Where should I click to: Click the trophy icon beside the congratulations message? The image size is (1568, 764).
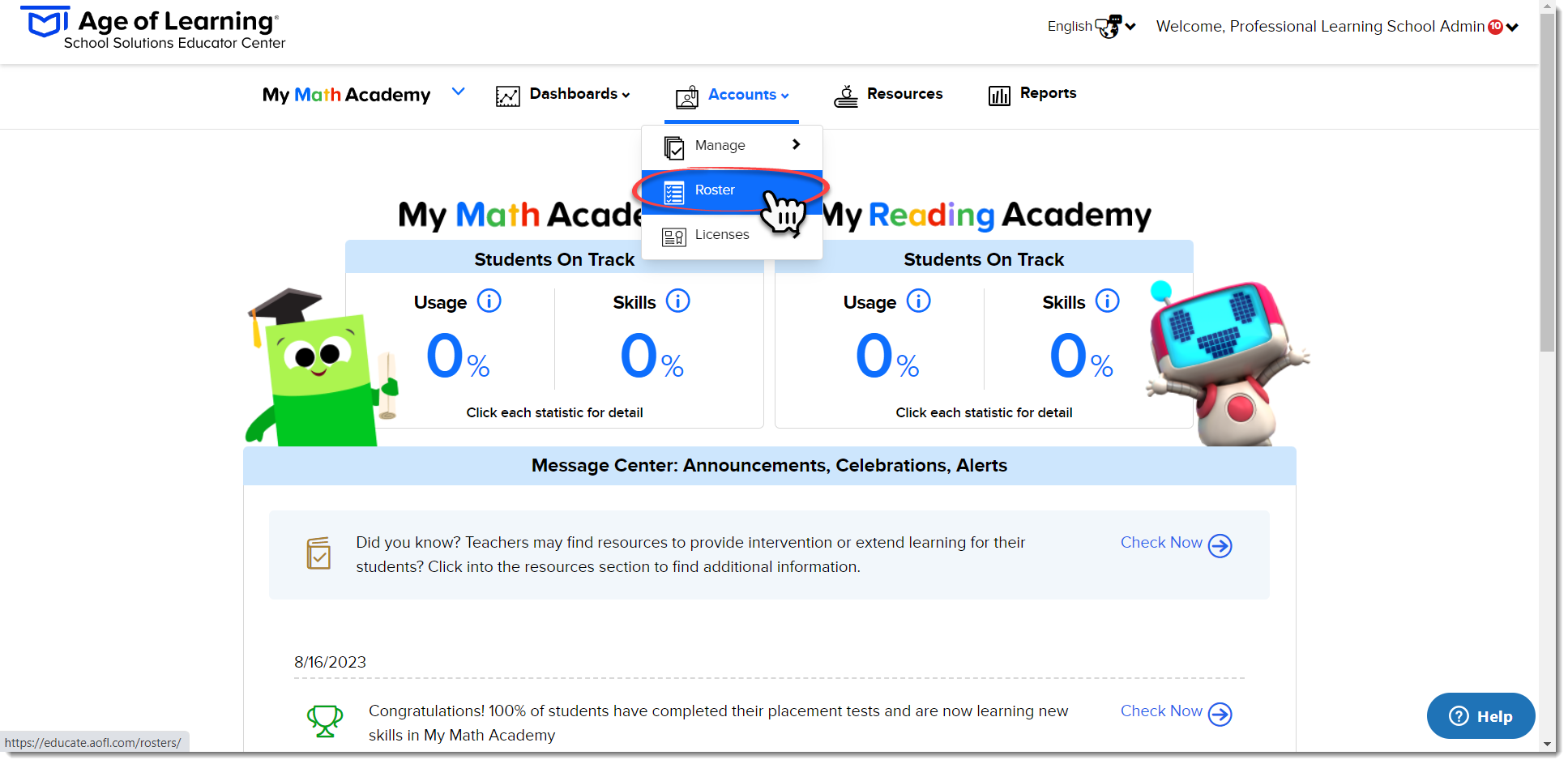coord(325,721)
